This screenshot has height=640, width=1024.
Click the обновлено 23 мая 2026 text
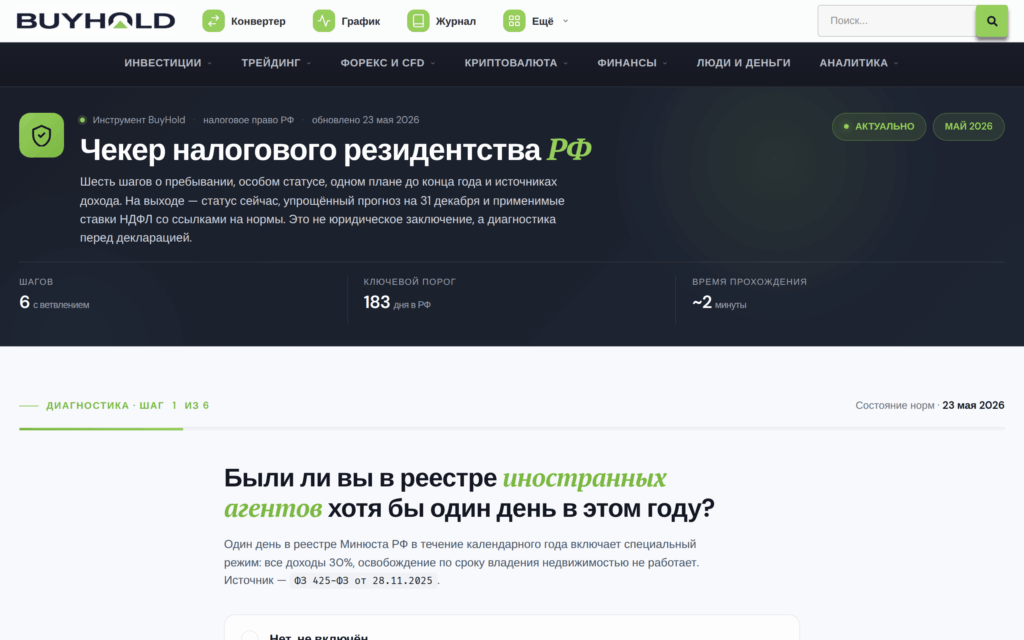365,120
